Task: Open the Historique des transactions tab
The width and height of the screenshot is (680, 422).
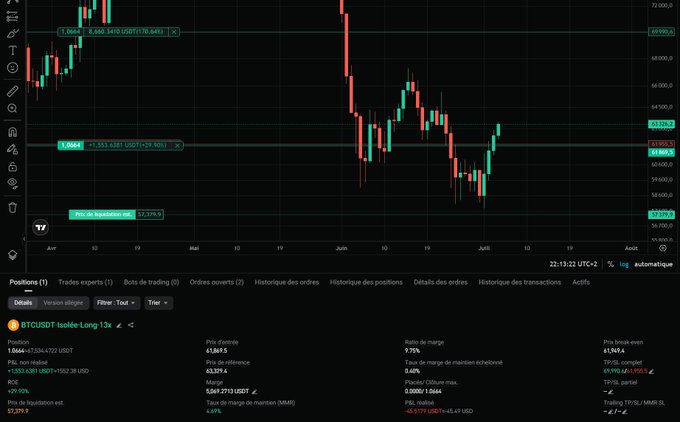Action: point(520,282)
